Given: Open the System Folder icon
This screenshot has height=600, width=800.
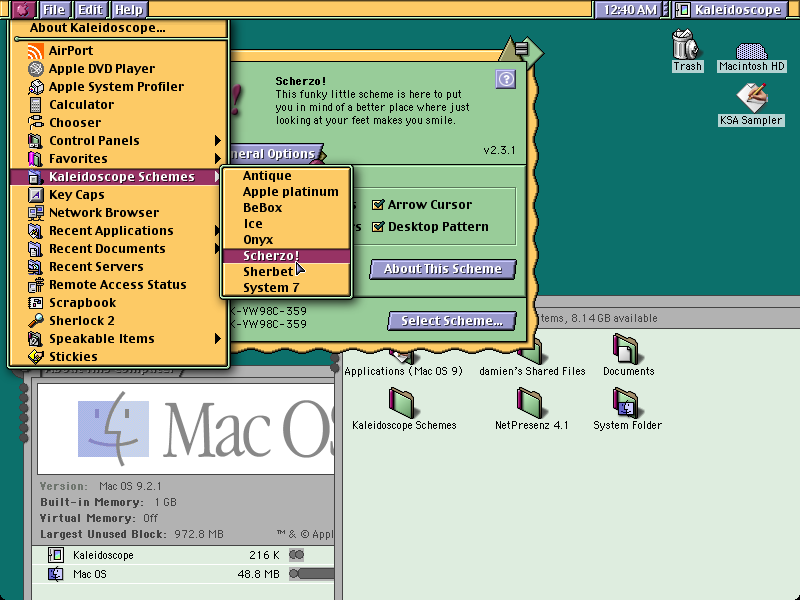Looking at the screenshot, I should (x=626, y=403).
